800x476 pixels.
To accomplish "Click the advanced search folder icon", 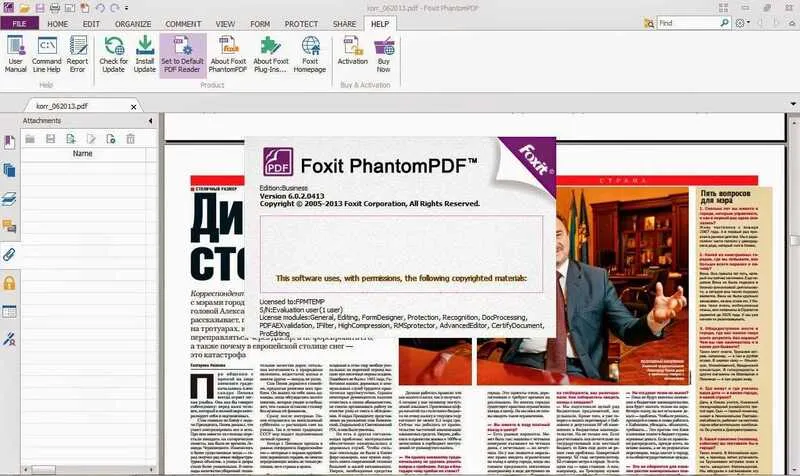I will 649,23.
